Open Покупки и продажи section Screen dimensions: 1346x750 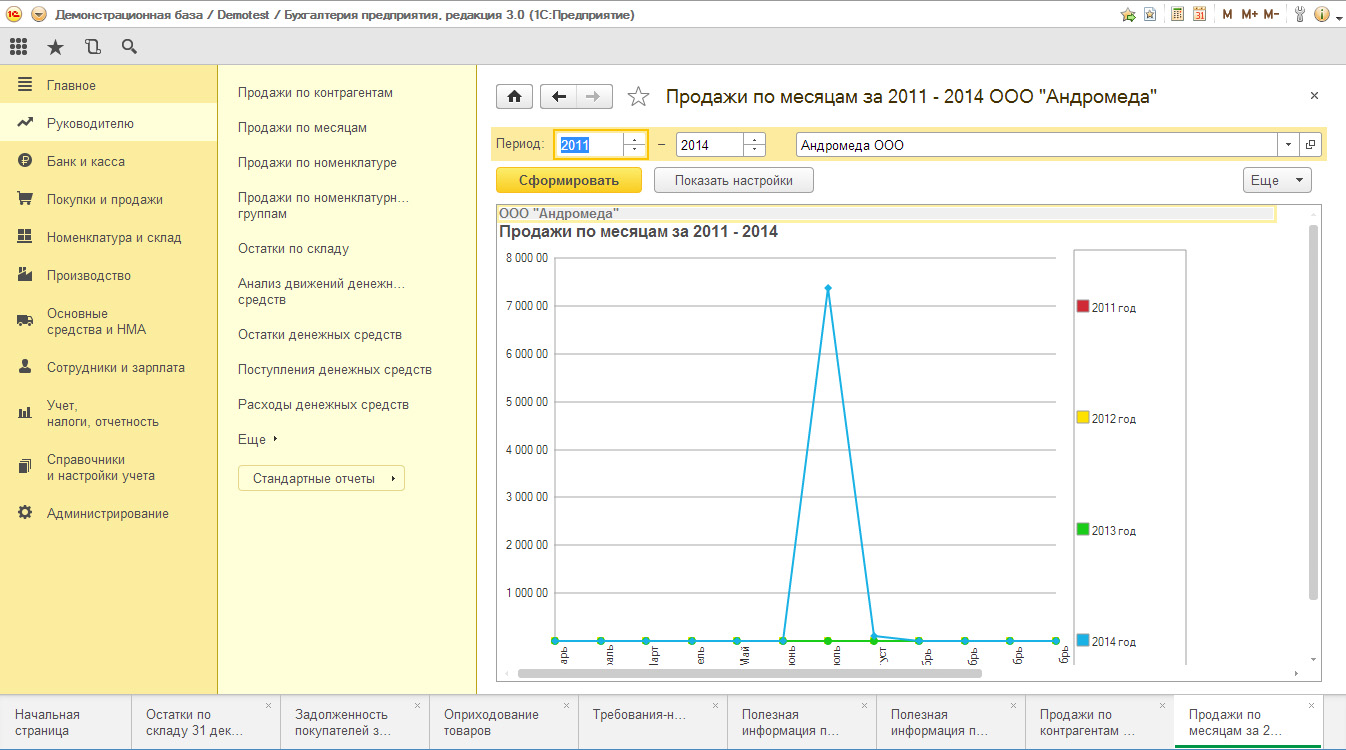108,199
